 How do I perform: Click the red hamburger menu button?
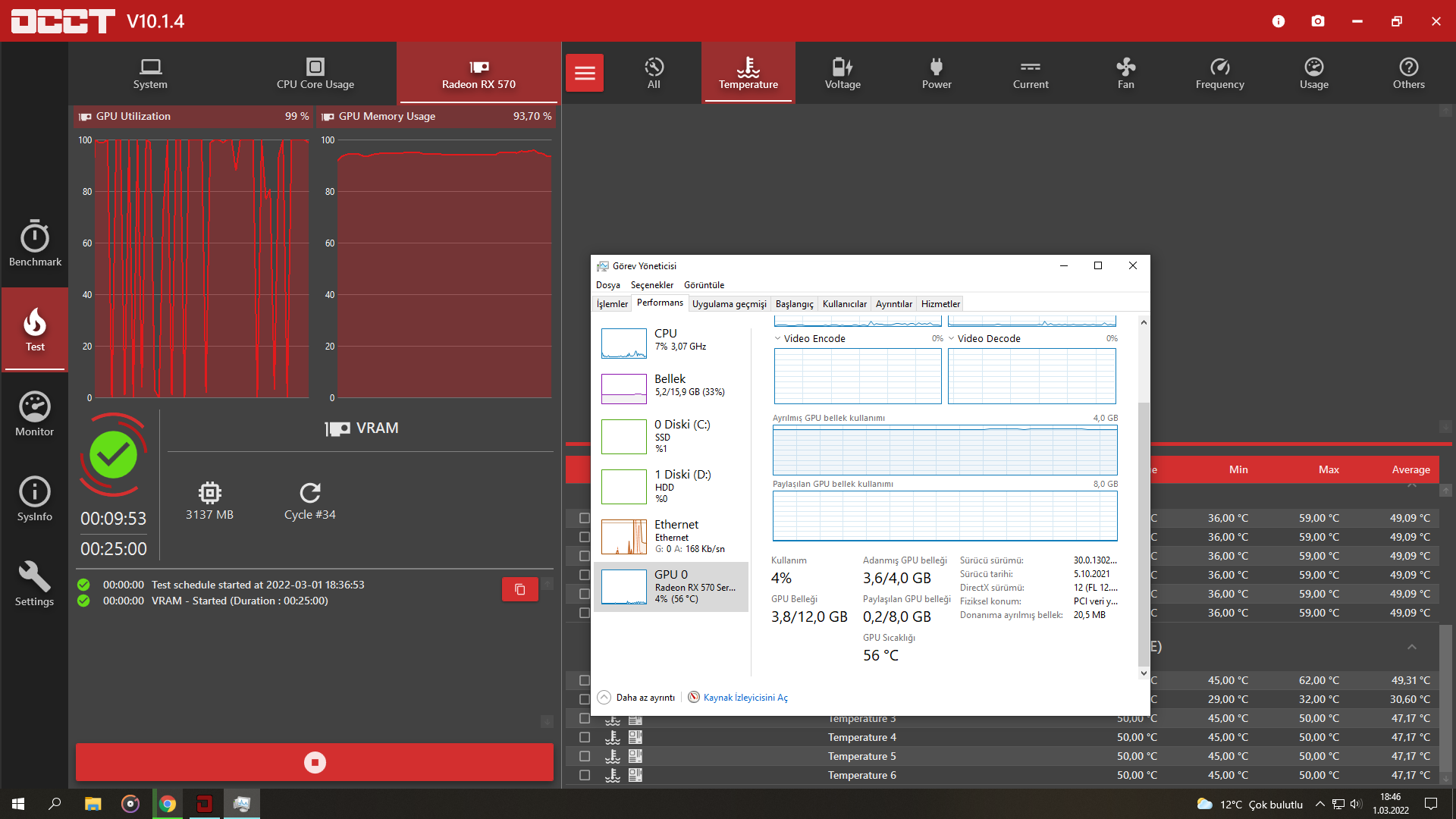584,73
